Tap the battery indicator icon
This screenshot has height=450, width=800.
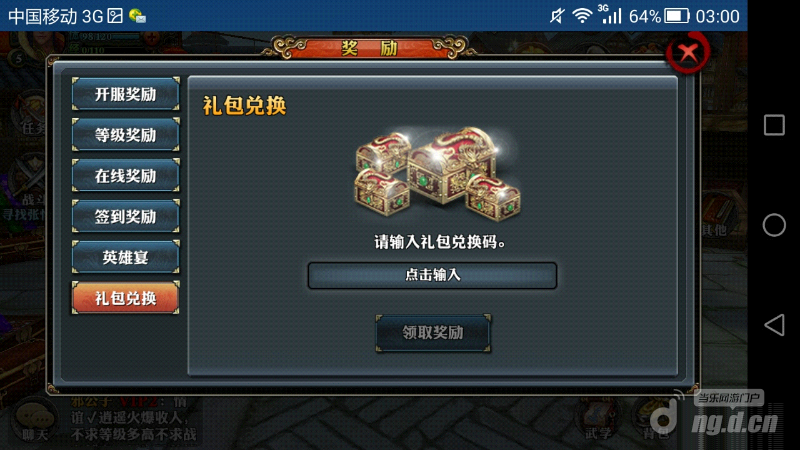678,16
